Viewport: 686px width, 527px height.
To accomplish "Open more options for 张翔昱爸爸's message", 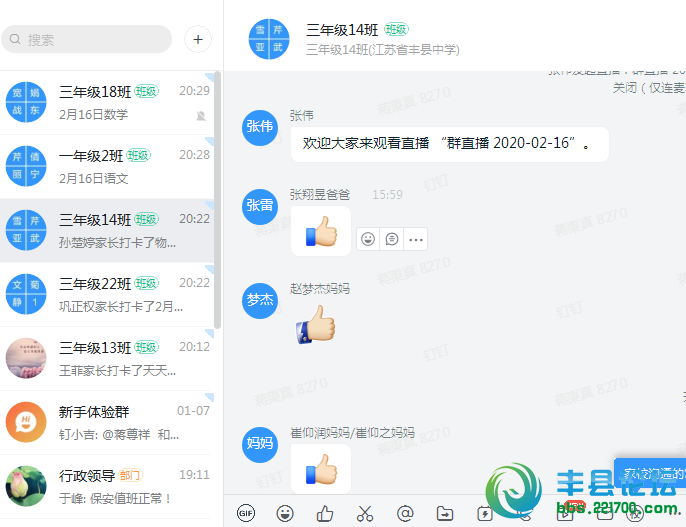I will (x=416, y=239).
